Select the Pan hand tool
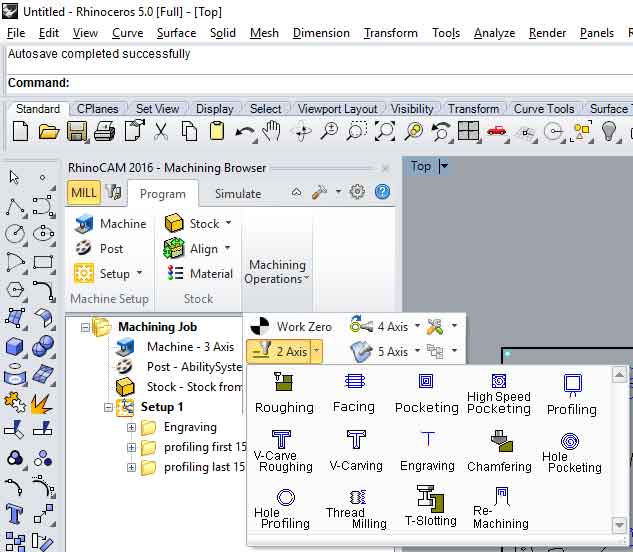This screenshot has width=633, height=552. [x=272, y=131]
